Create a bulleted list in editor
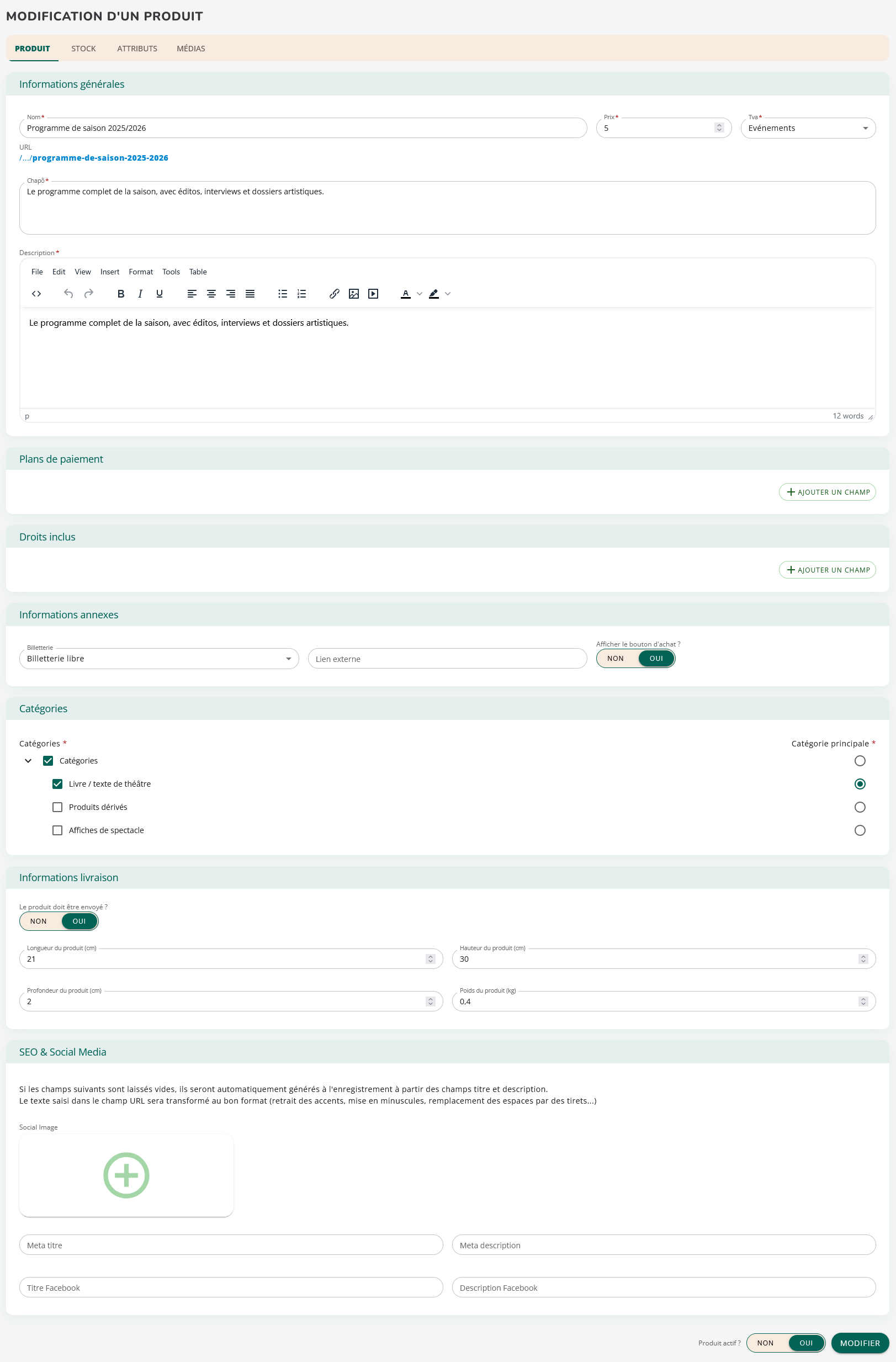The width and height of the screenshot is (896, 1362). point(283,294)
